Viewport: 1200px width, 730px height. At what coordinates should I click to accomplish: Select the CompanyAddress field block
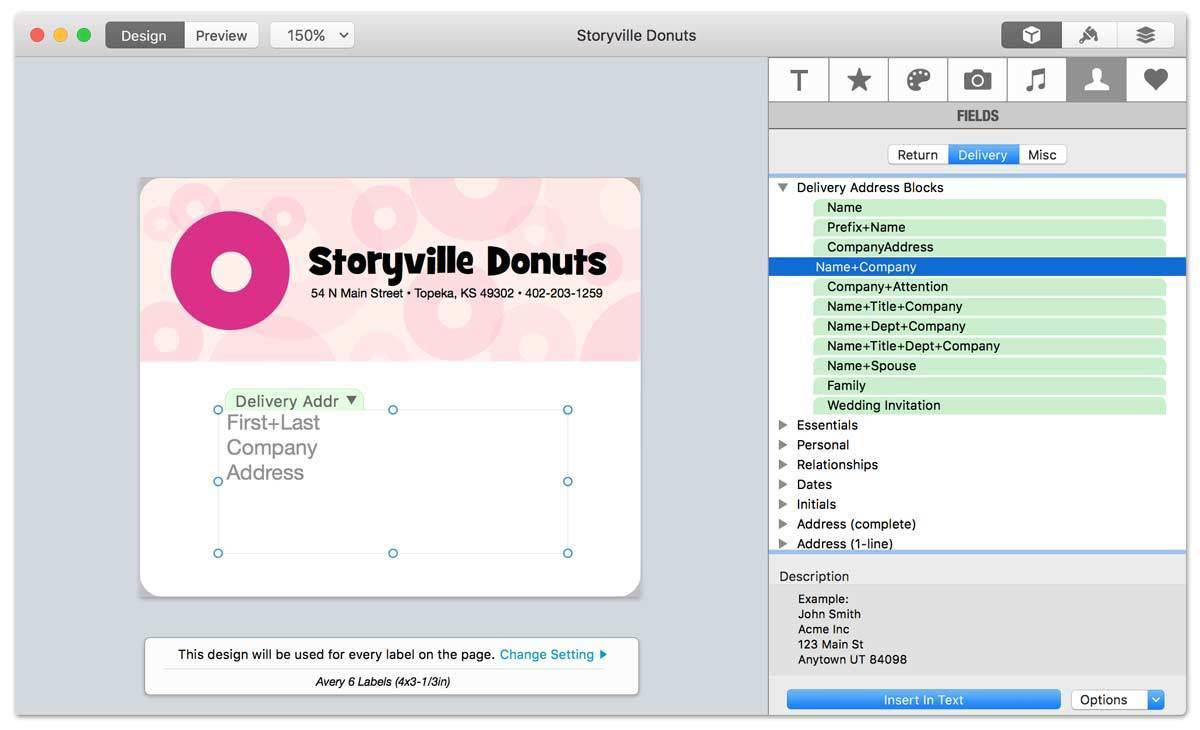click(x=989, y=247)
